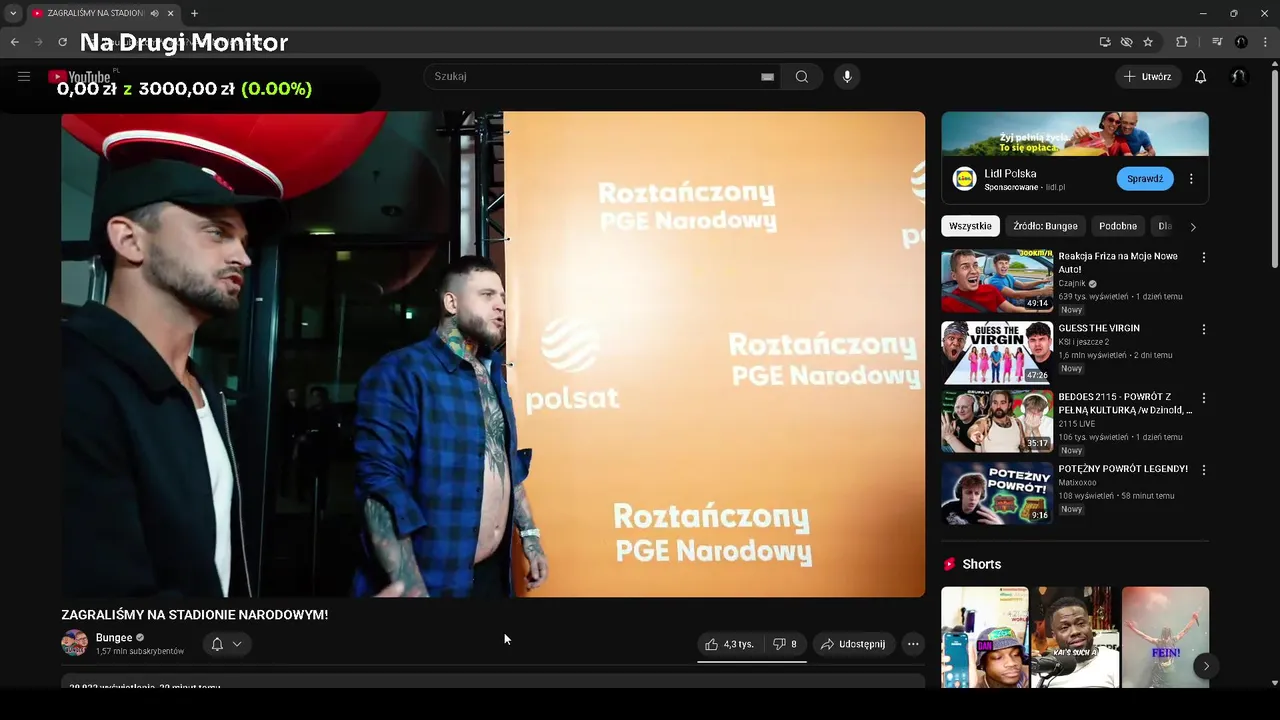1280x720 pixels.
Task: Open the Lidl ad banner image
Action: click(x=1075, y=134)
